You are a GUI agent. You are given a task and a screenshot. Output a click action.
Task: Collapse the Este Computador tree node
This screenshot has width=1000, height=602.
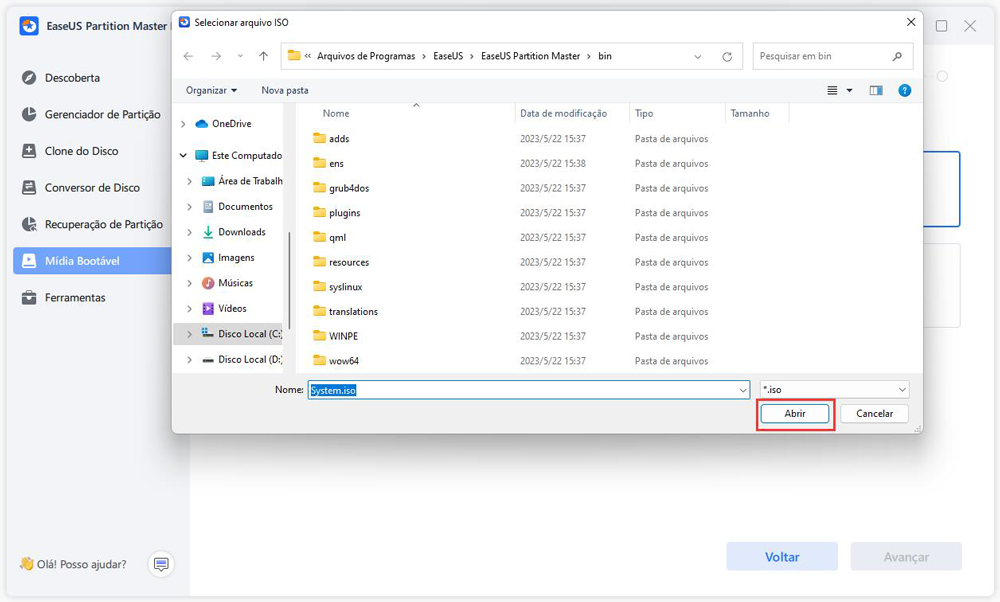[x=183, y=156]
